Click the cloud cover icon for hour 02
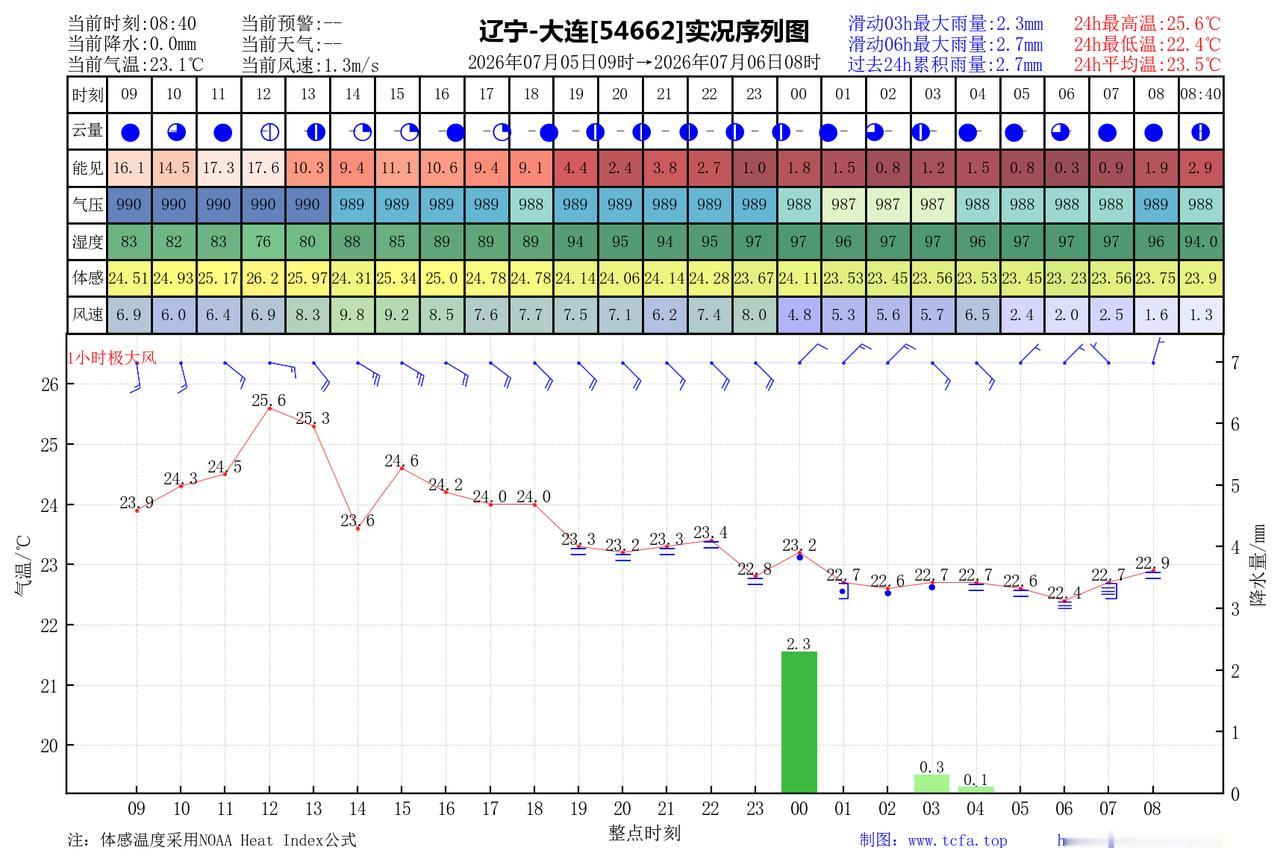1280x862 pixels. coord(873,132)
